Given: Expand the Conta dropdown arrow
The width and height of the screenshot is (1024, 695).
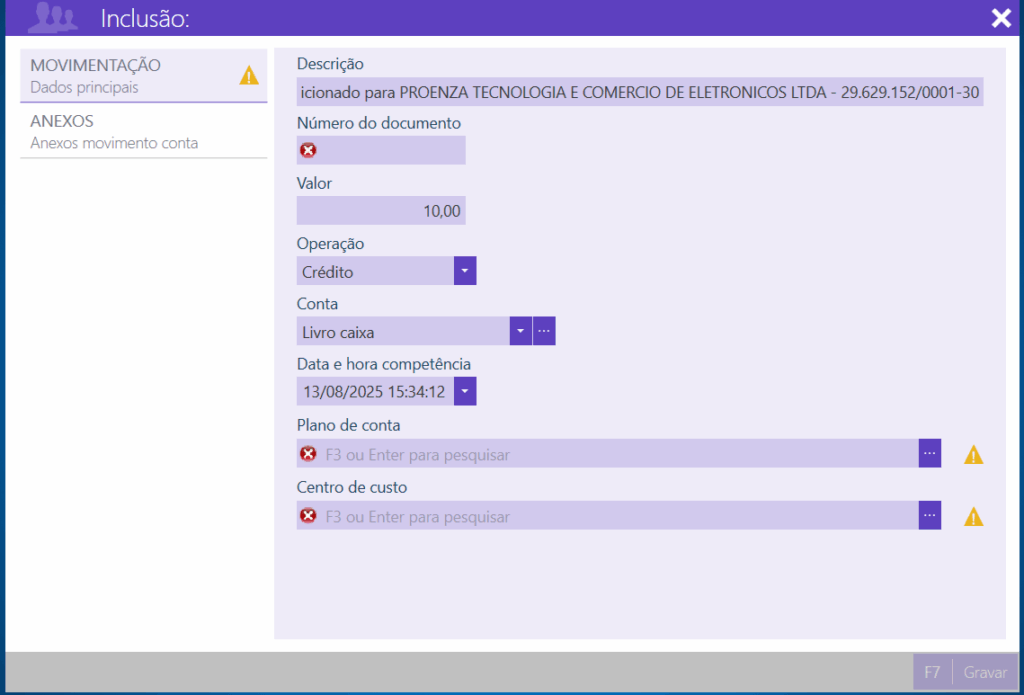Looking at the screenshot, I should (520, 331).
